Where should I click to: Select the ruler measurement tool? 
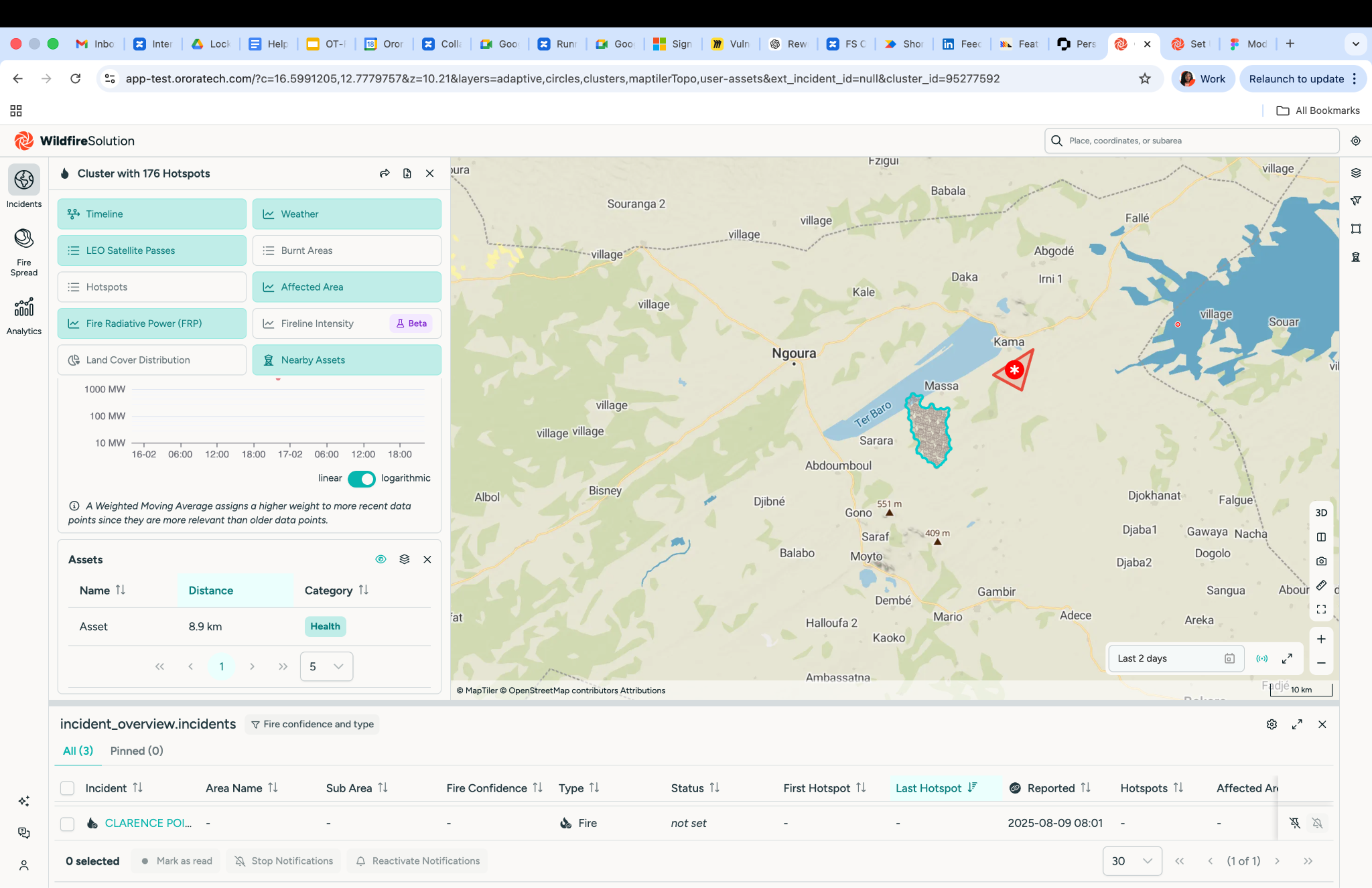coord(1321,585)
